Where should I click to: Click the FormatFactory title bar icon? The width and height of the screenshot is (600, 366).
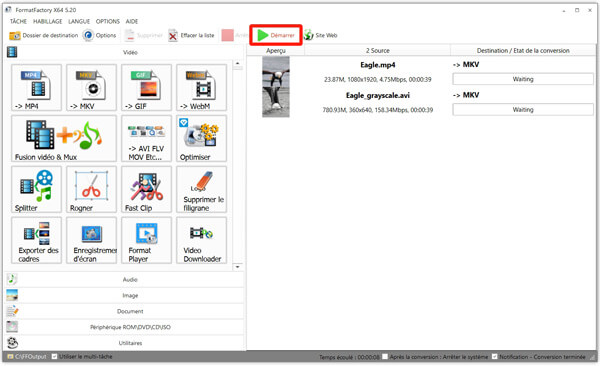tap(8, 10)
